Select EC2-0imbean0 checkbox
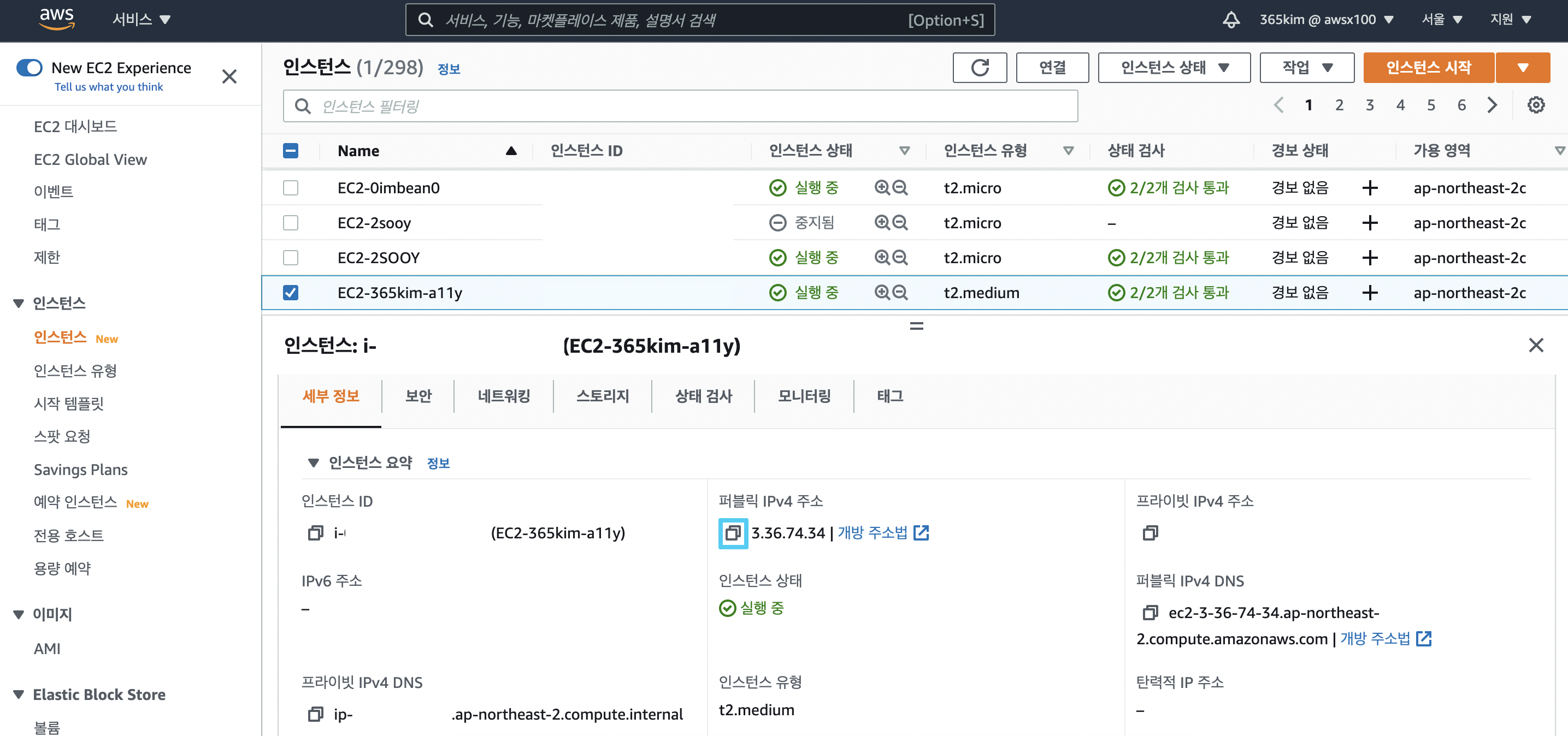The image size is (1568, 736). tap(290, 187)
